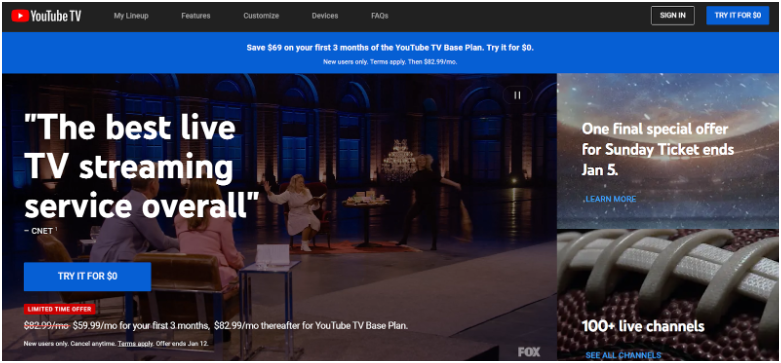Click the YouTube TV logo
Image resolution: width=781 pixels, height=363 pixels.
click(46, 16)
